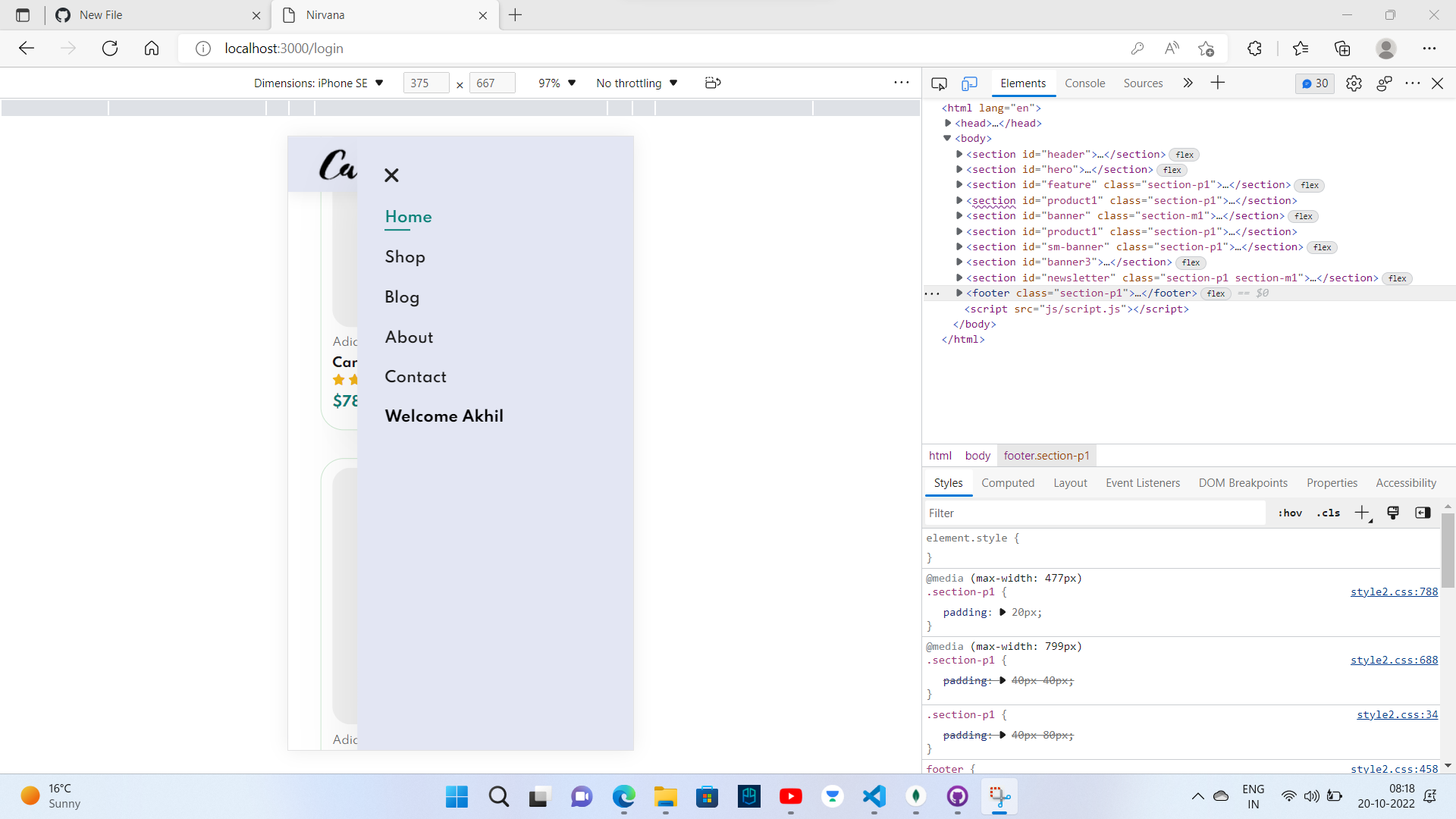Show the Computed styles sidebar pane

(x=1009, y=483)
